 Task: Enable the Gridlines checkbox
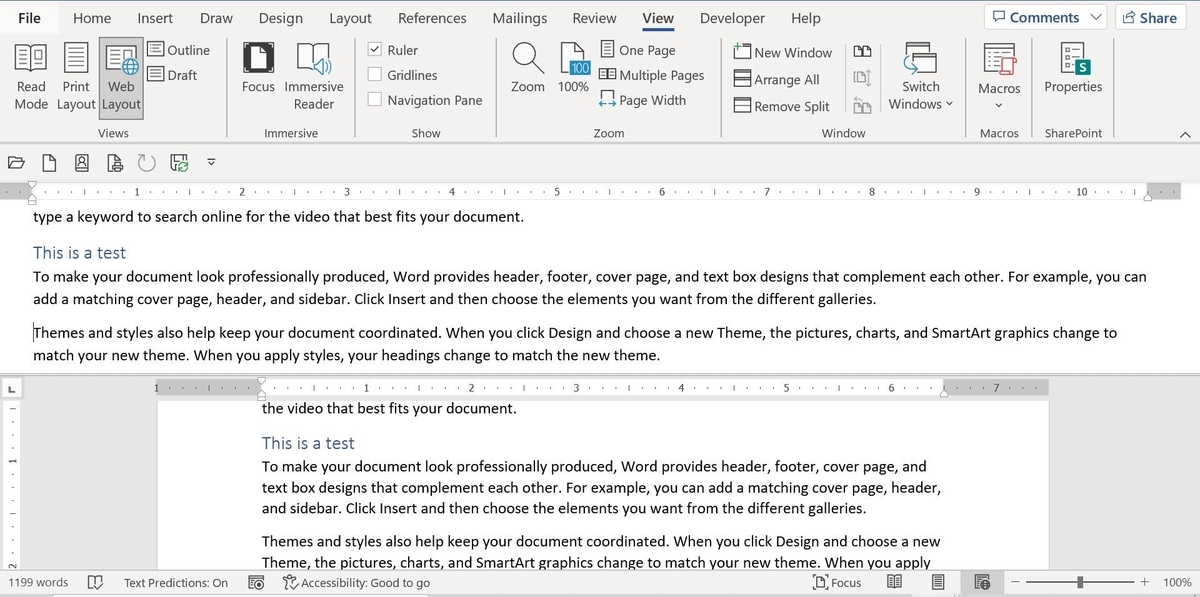pos(375,74)
